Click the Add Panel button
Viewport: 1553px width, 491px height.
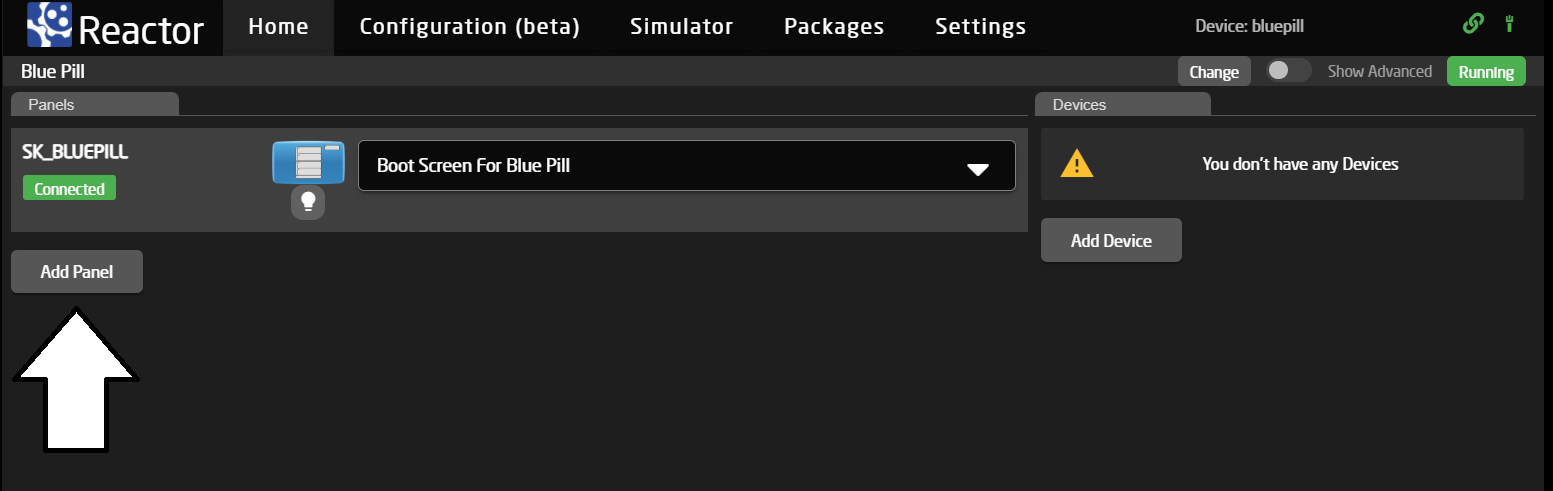click(77, 271)
